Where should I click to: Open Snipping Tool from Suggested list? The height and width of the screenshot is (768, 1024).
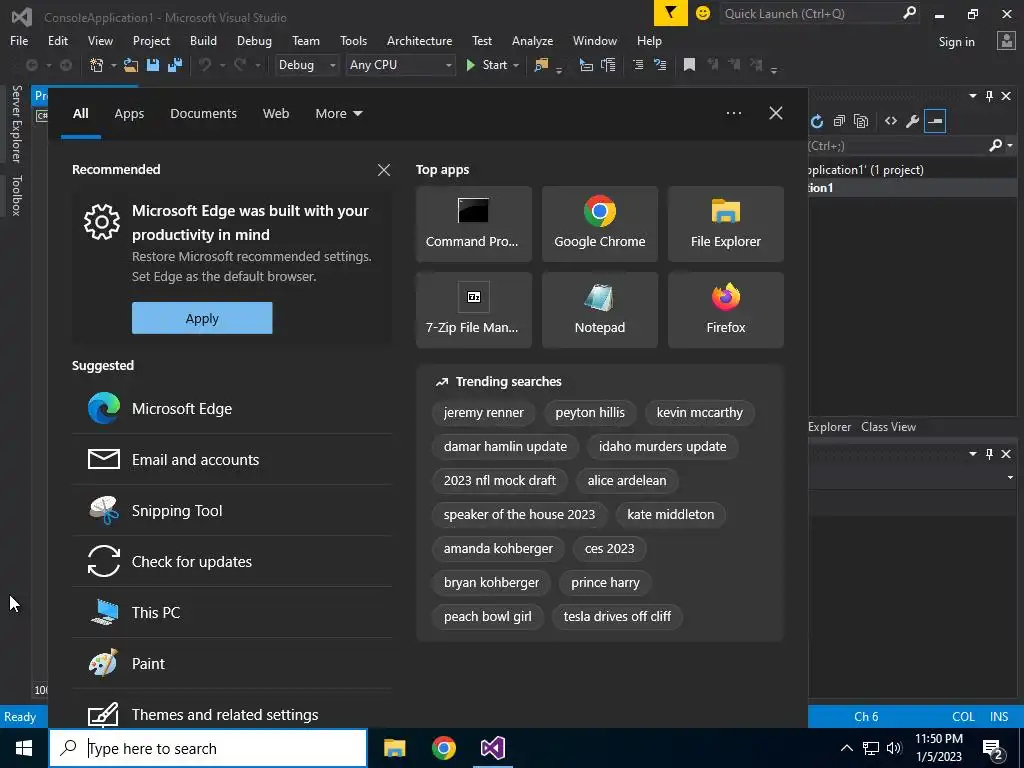point(232,511)
